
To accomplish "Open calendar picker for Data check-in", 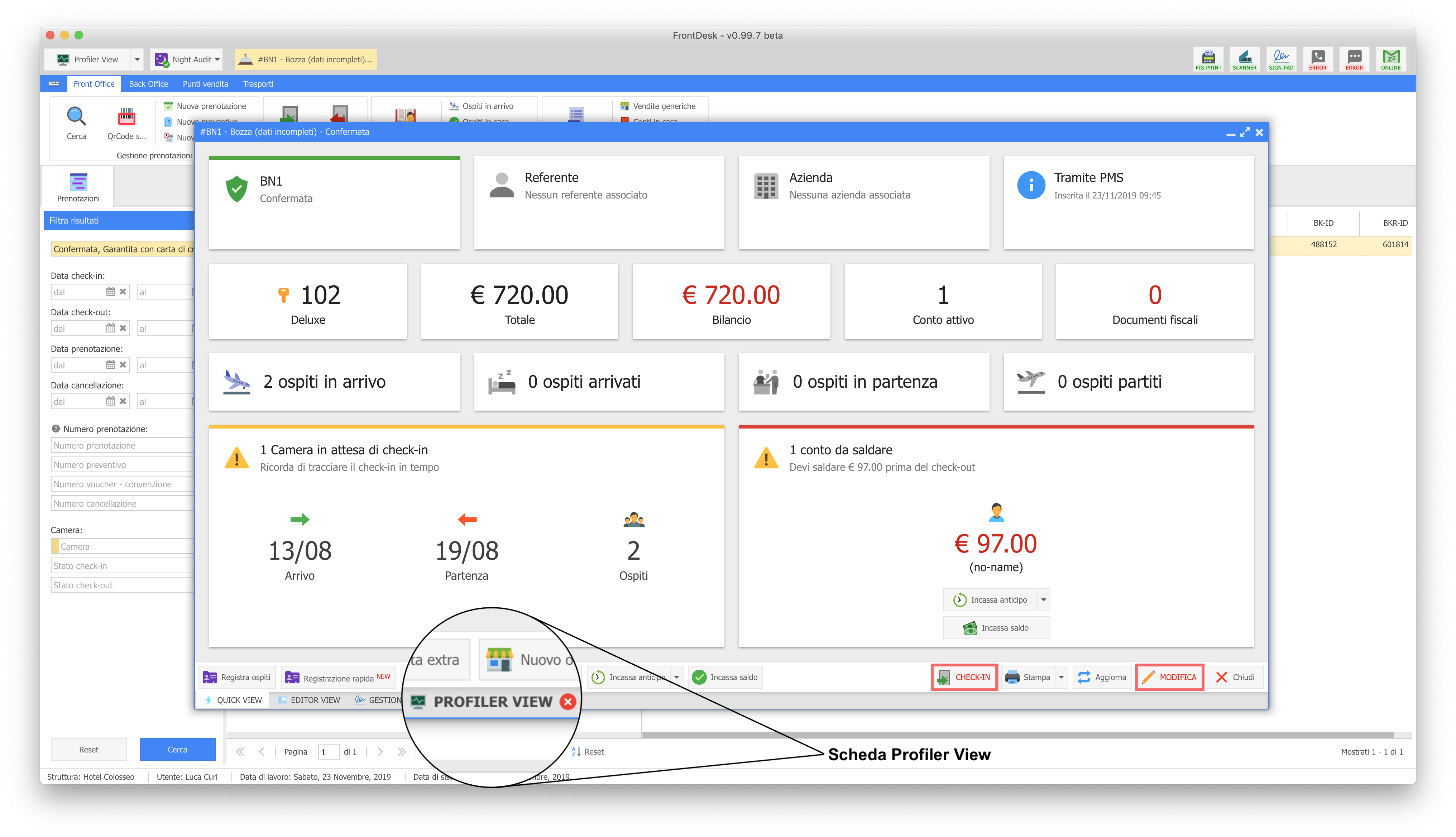I will pos(110,291).
